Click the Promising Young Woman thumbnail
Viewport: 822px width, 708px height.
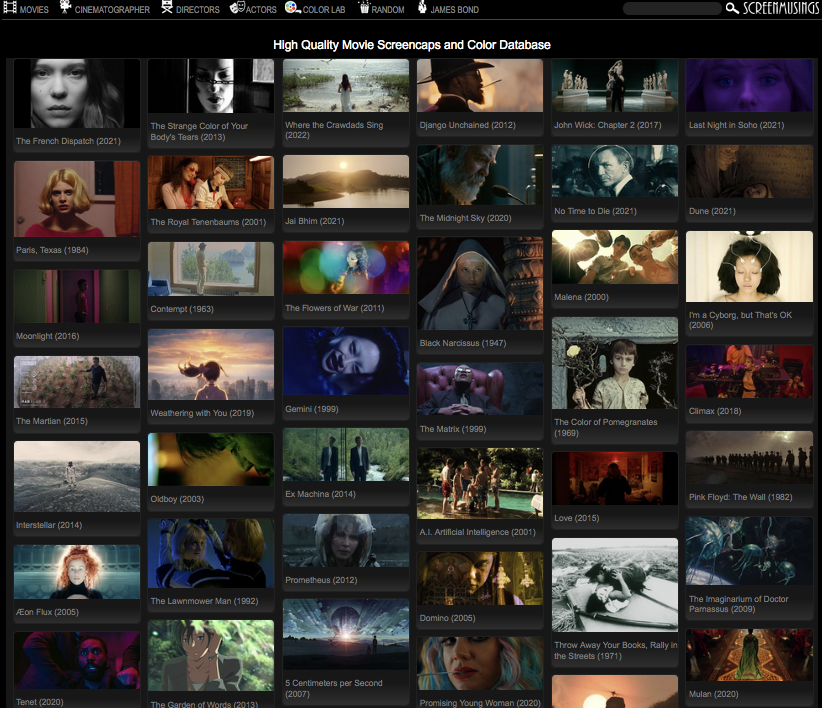pyautogui.click(x=480, y=663)
